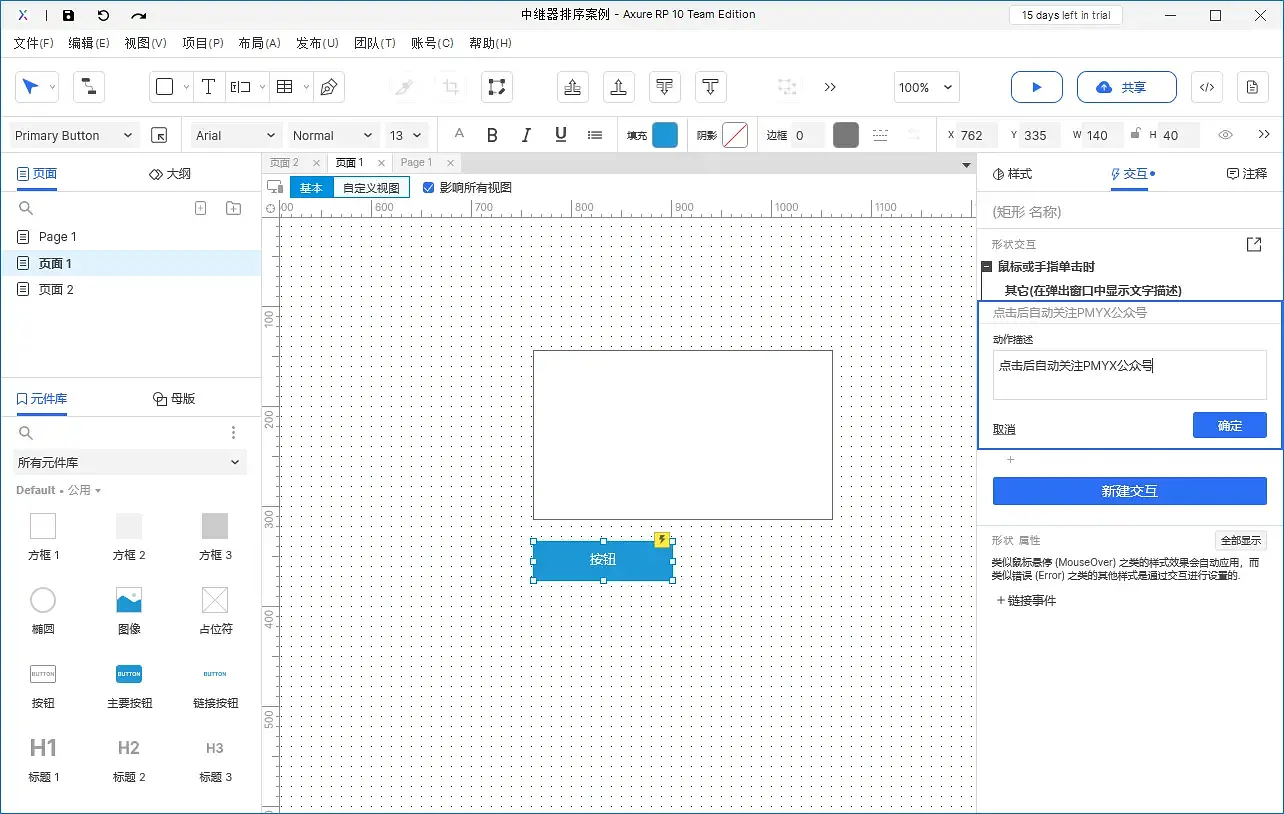Collapse the 鼠标或手指单击时 event
The image size is (1284, 814).
click(x=987, y=267)
